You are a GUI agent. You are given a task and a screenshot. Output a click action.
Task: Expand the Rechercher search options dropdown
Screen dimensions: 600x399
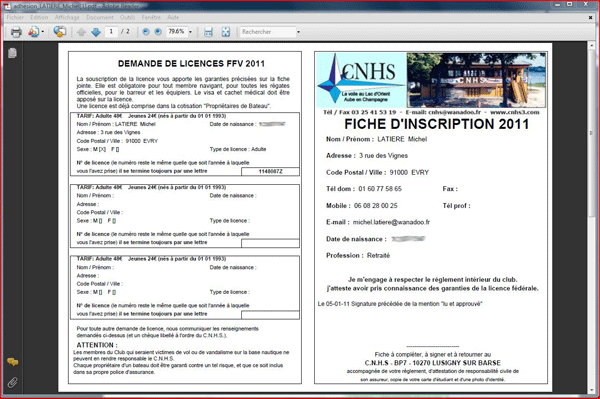click(x=298, y=32)
